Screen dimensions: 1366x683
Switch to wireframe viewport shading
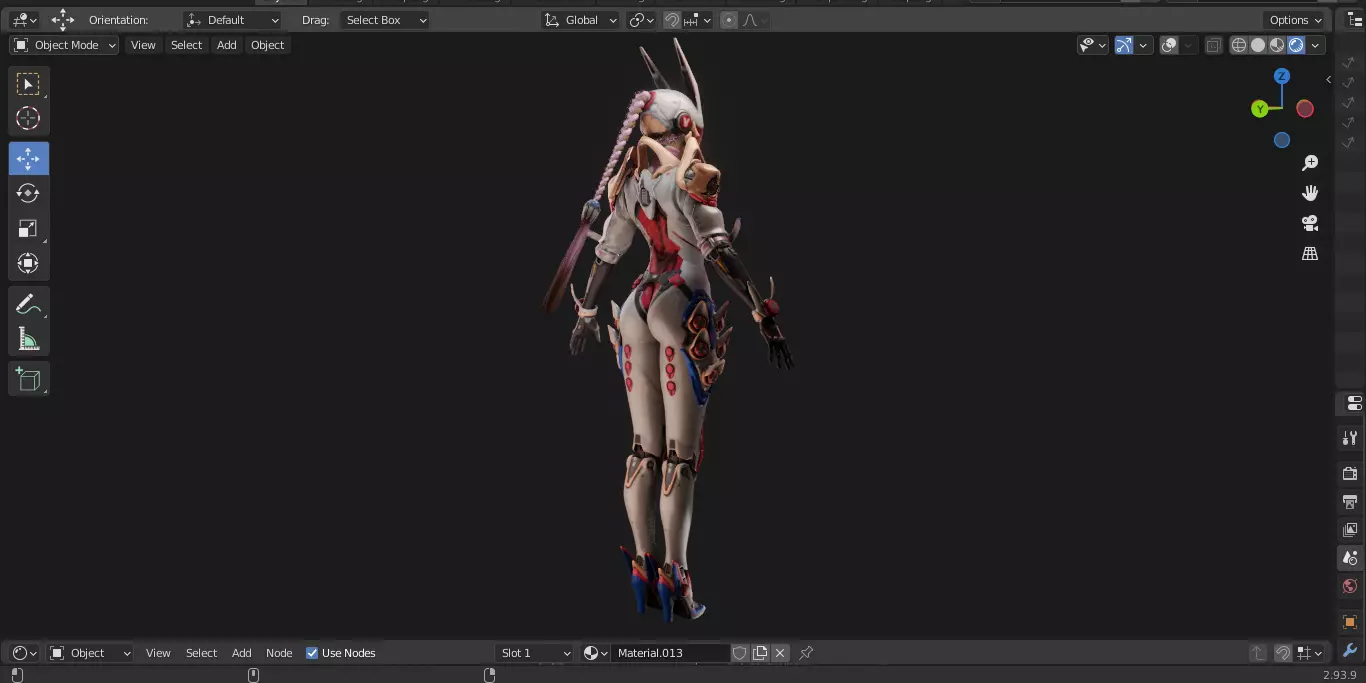[1239, 45]
